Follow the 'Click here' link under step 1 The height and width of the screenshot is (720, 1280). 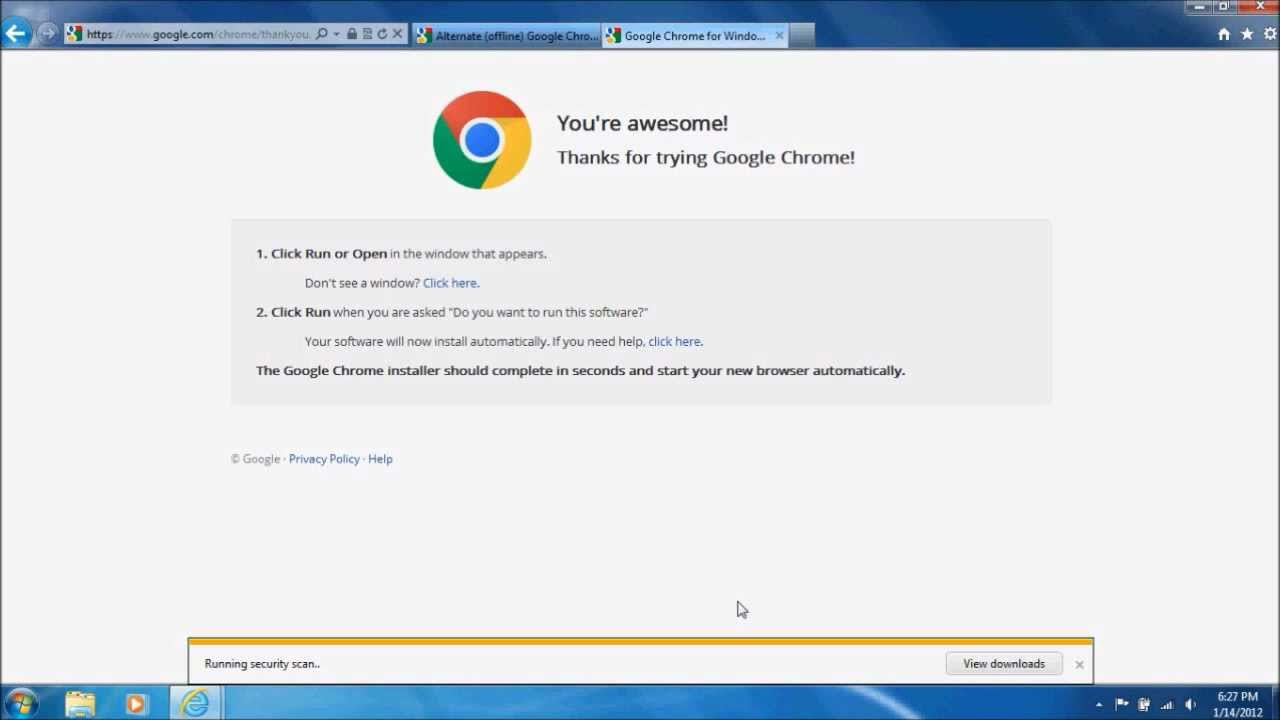(x=450, y=283)
